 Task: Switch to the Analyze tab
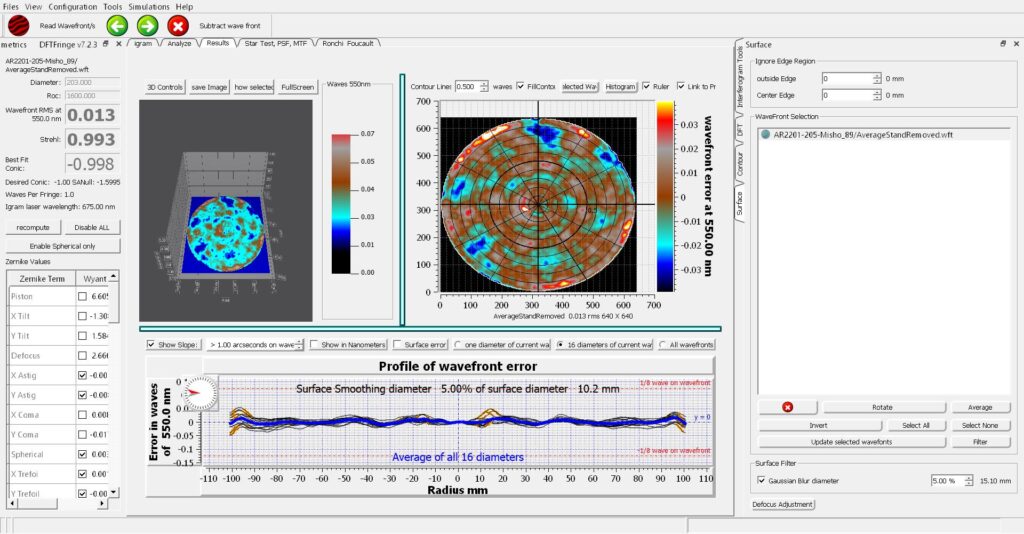pyautogui.click(x=179, y=44)
